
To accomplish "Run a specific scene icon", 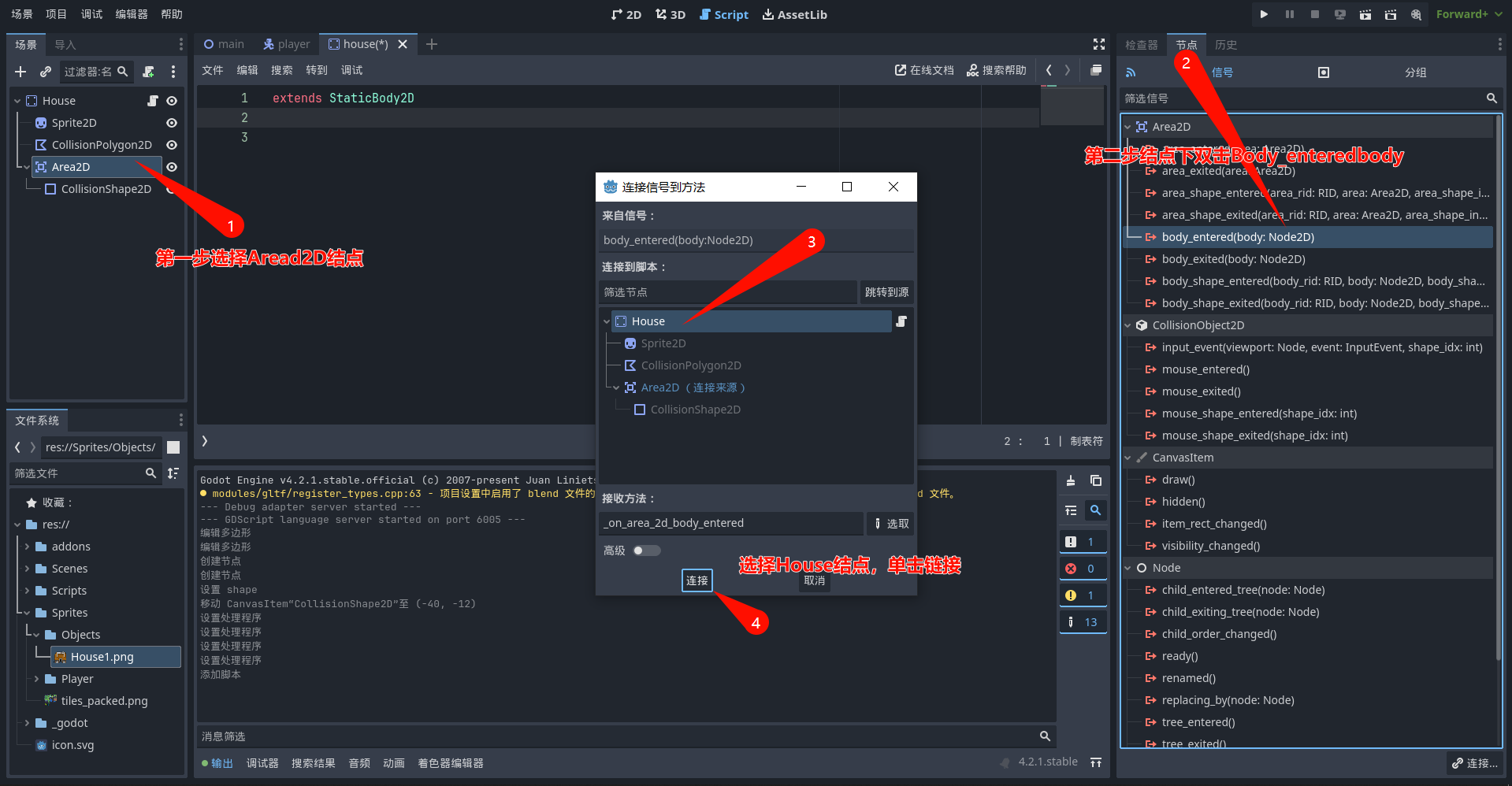I will tap(1391, 14).
